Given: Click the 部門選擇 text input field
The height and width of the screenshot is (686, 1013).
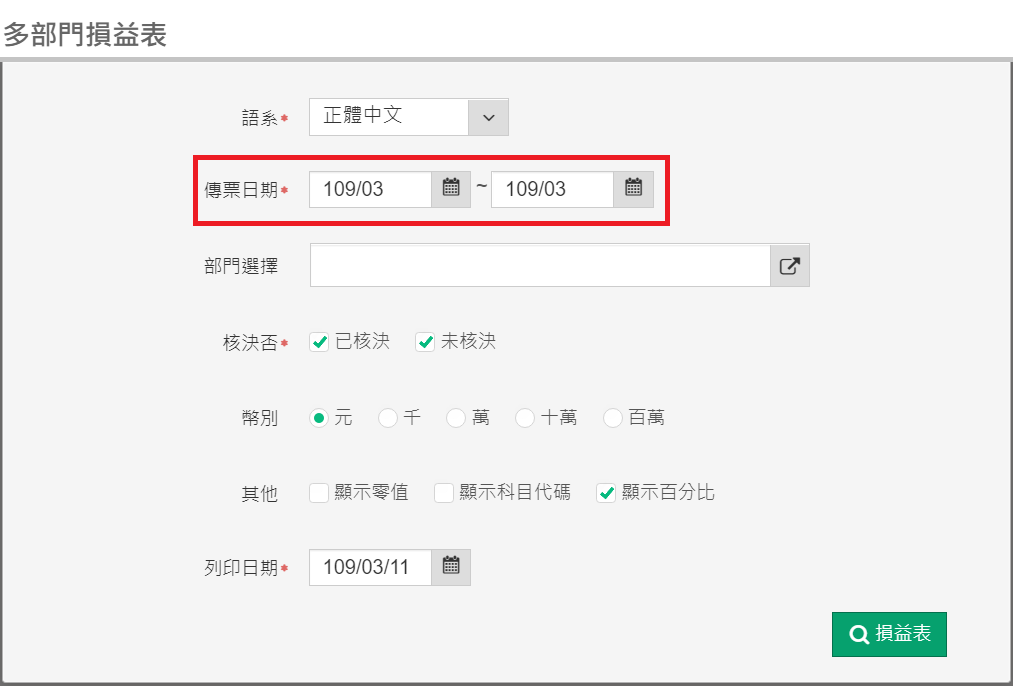Looking at the screenshot, I should pyautogui.click(x=540, y=265).
